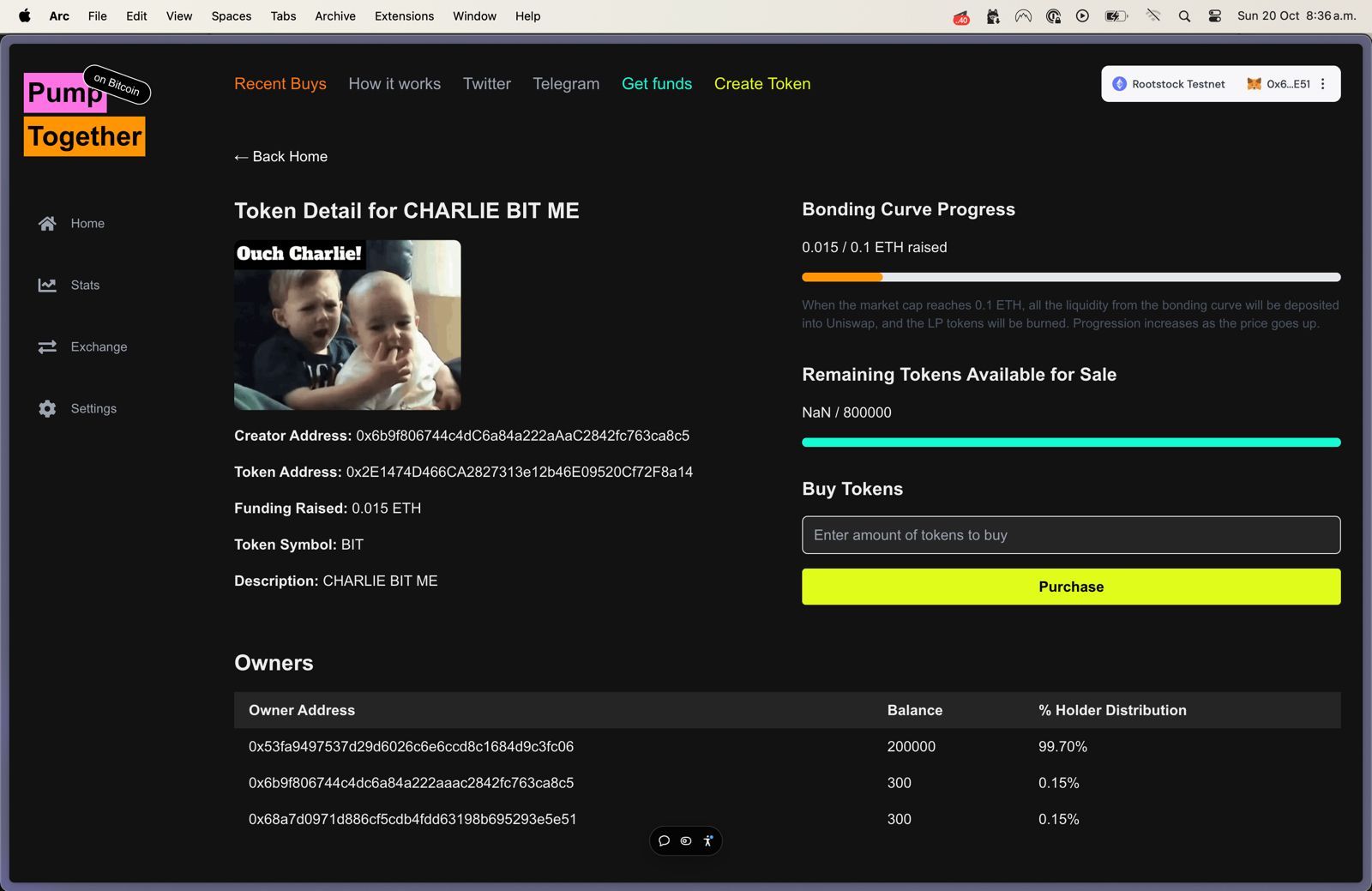Click owner address starting 0x6b9f8067 in table
The height and width of the screenshot is (891, 1372).
click(x=411, y=783)
